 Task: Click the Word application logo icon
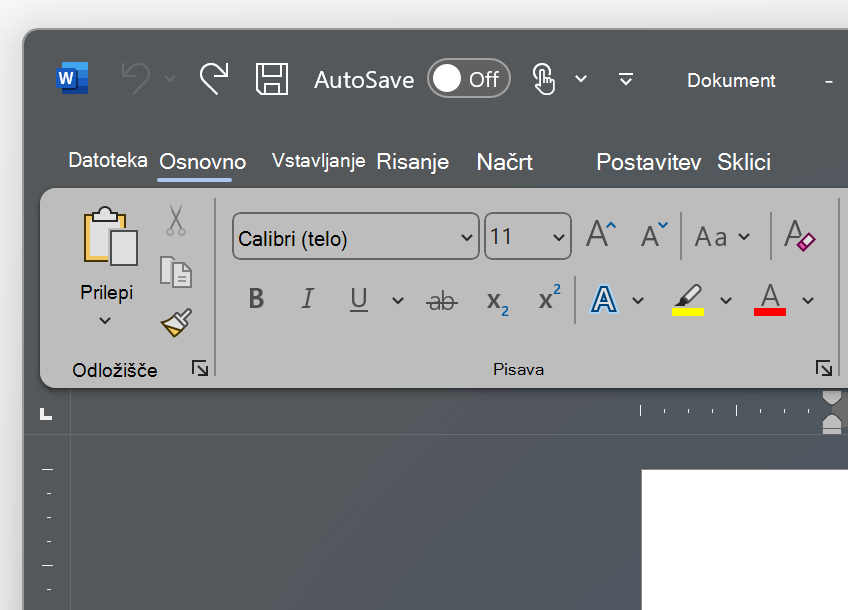[72, 78]
